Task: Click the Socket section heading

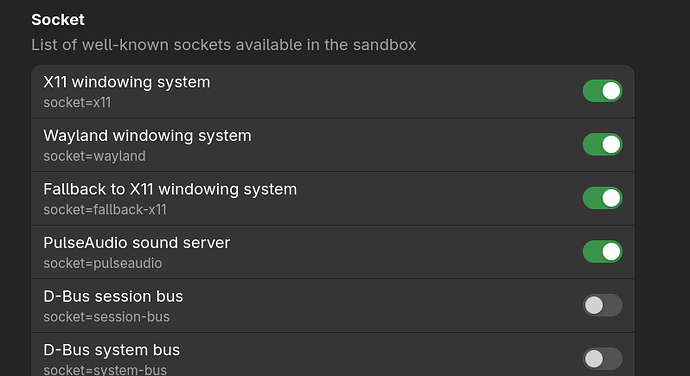Action: pos(58,20)
